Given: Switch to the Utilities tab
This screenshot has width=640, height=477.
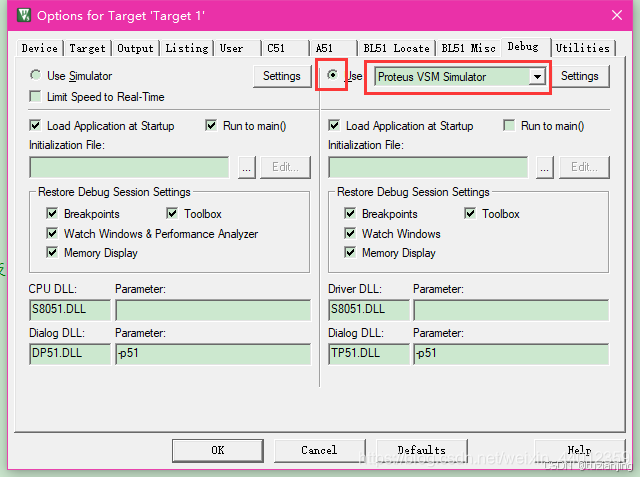Looking at the screenshot, I should (583, 48).
